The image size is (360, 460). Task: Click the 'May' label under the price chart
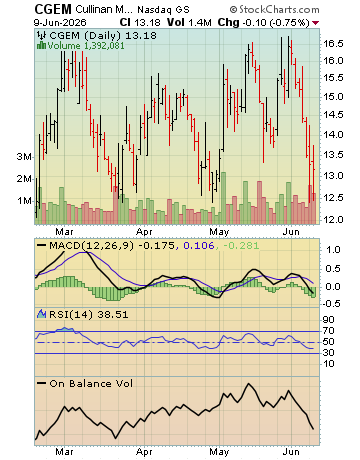click(x=219, y=231)
